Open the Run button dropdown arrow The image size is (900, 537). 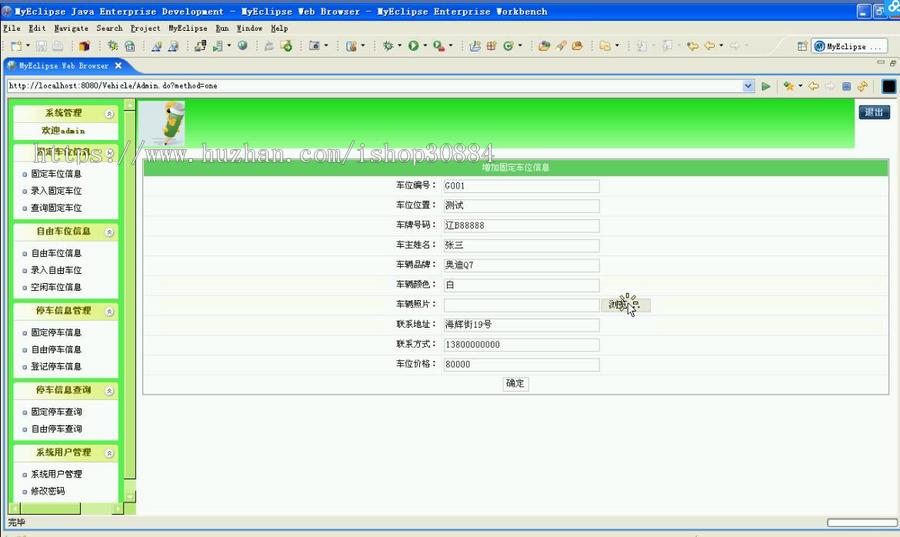[x=425, y=46]
